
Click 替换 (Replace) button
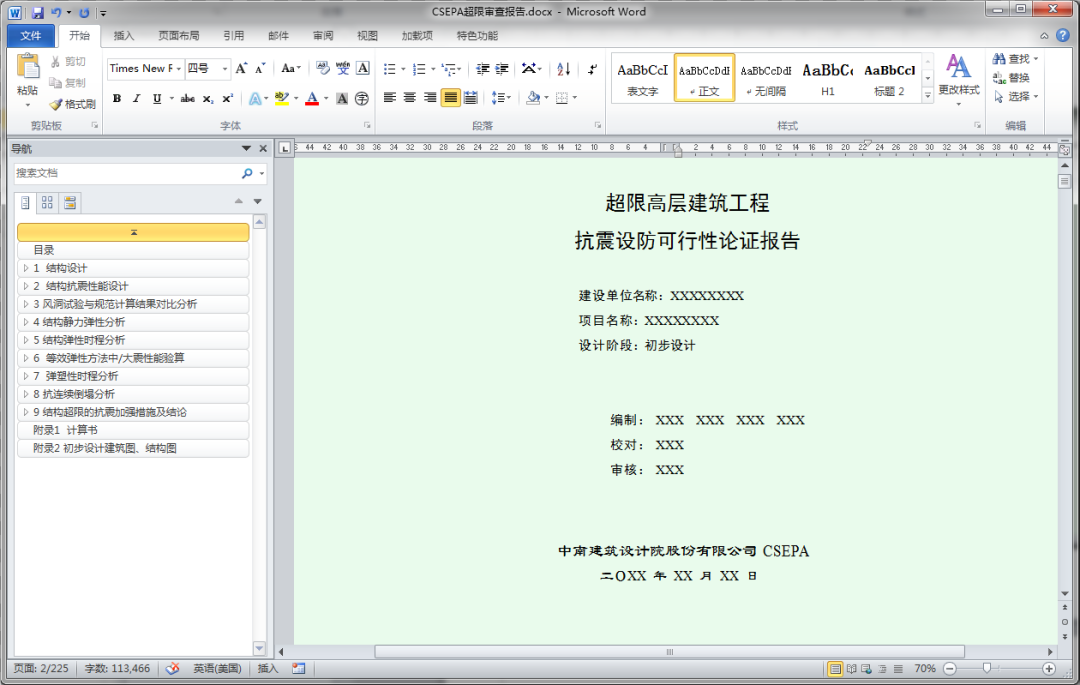coord(1011,78)
